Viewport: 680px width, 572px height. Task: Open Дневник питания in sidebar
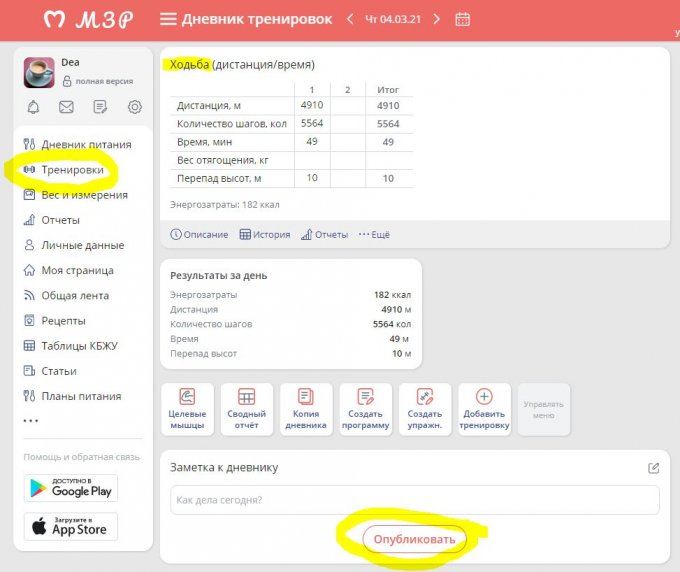(85, 144)
